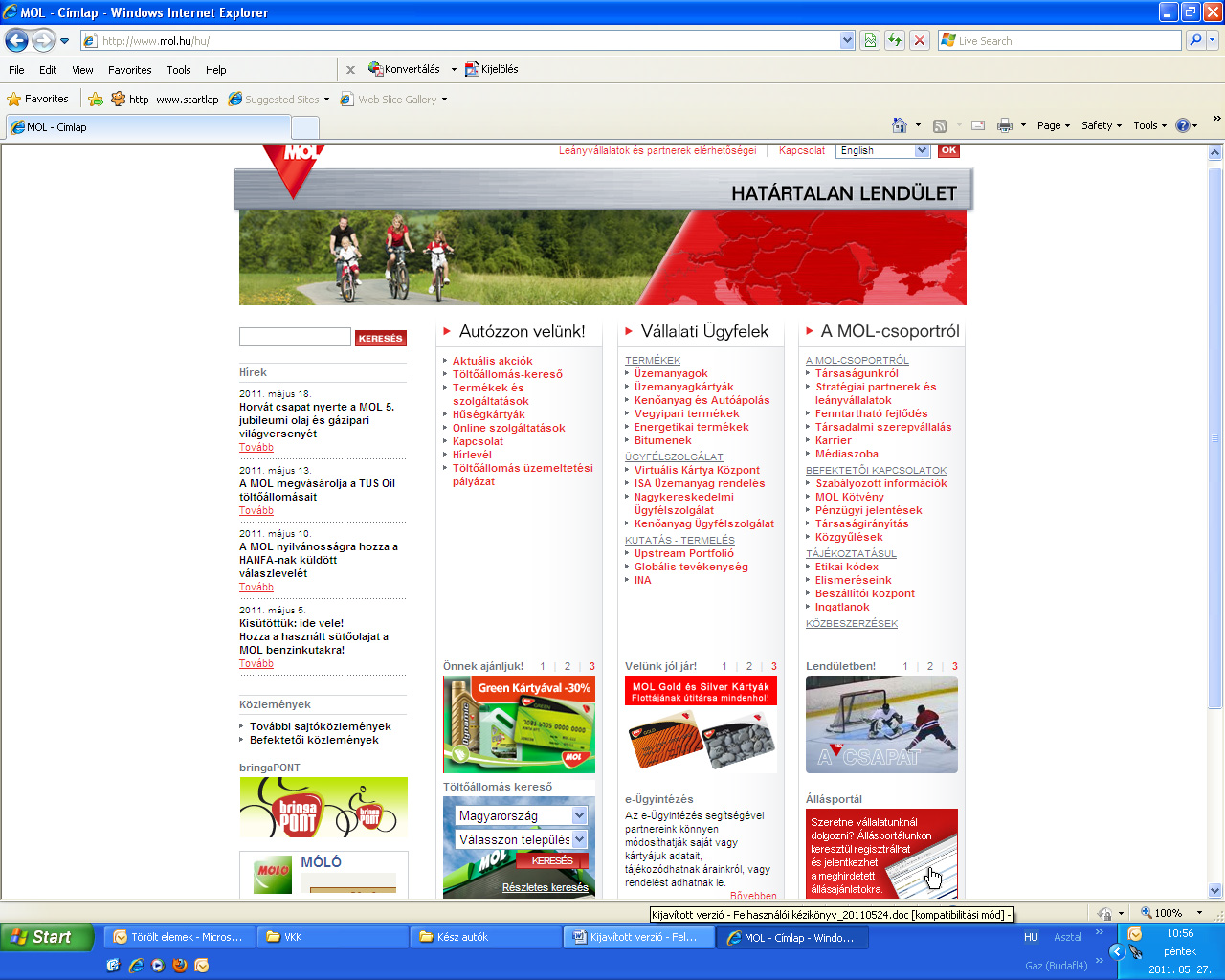Click Töltőállomás-kereső link

pos(507,374)
